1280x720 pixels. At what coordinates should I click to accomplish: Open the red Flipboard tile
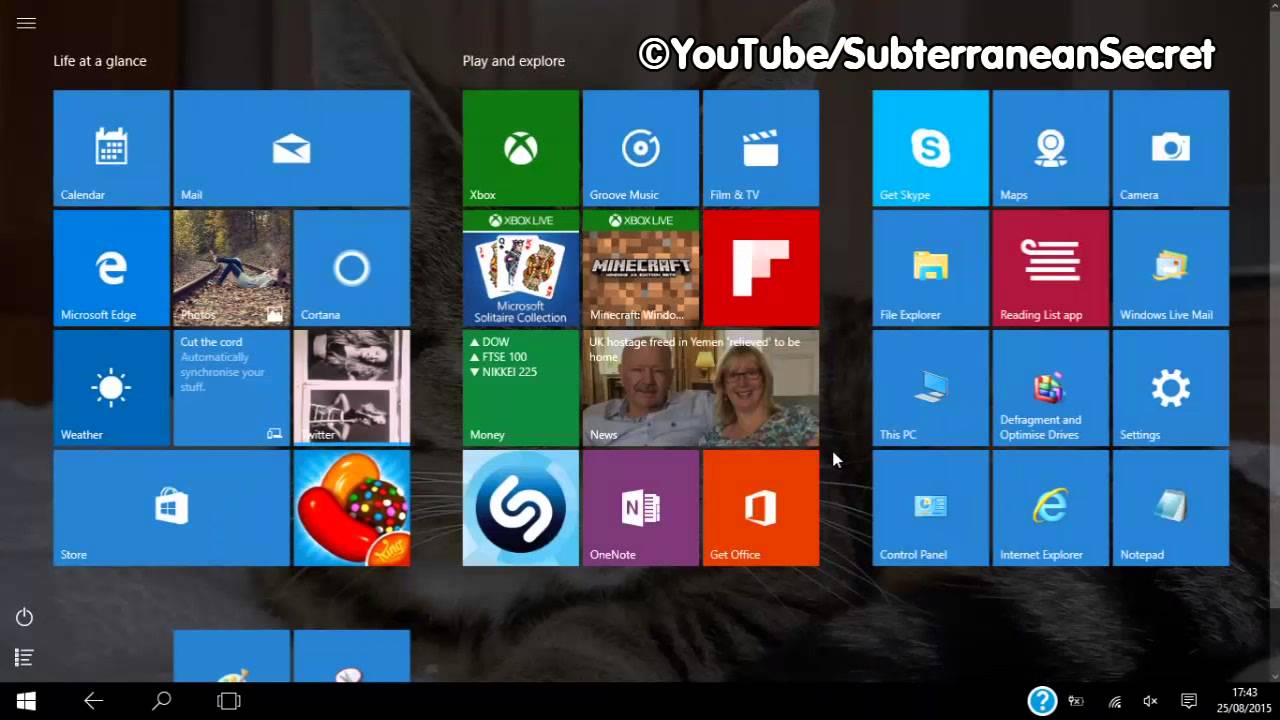[760, 268]
